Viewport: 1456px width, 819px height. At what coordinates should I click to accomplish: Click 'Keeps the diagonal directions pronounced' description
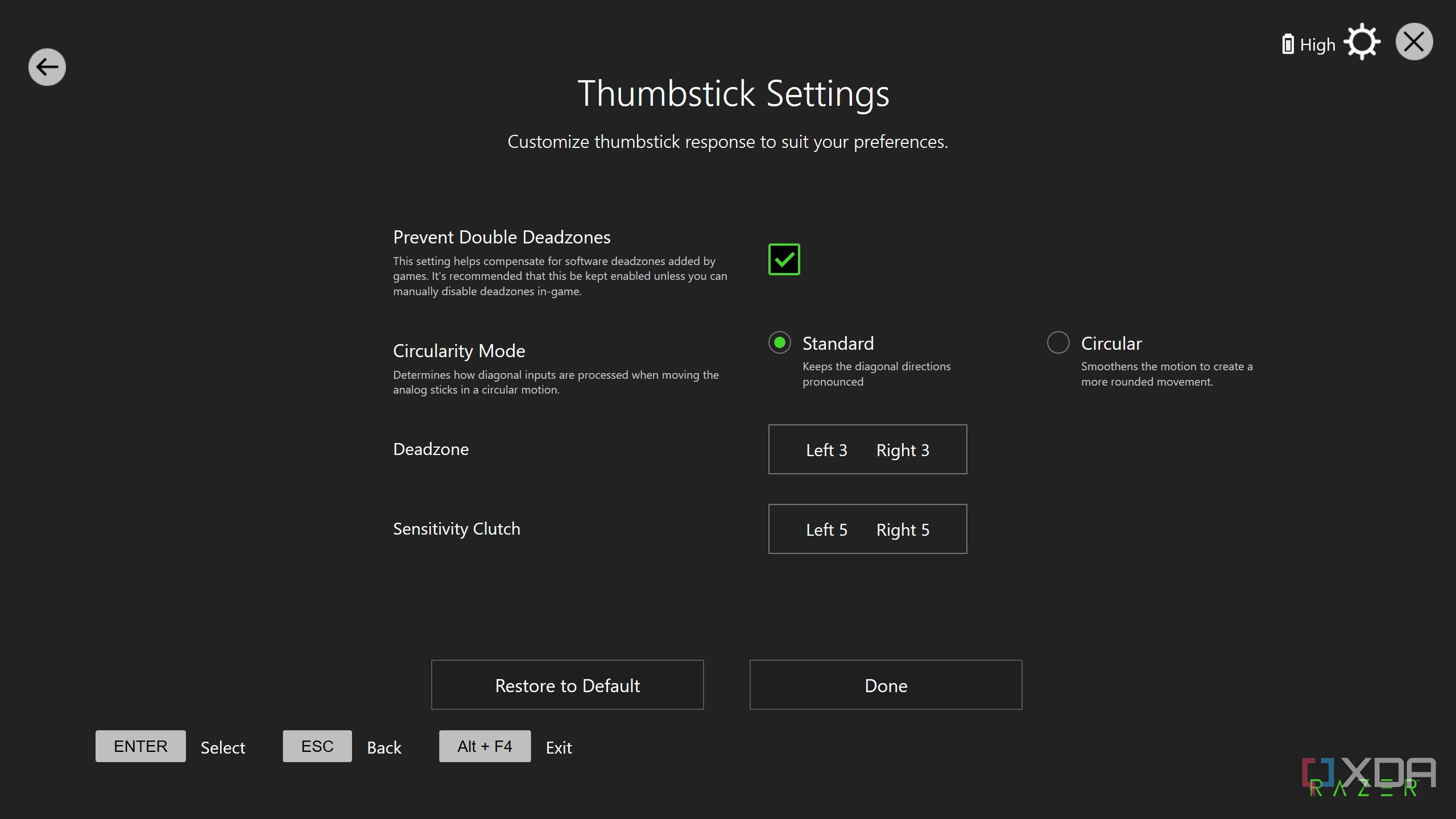pos(876,374)
